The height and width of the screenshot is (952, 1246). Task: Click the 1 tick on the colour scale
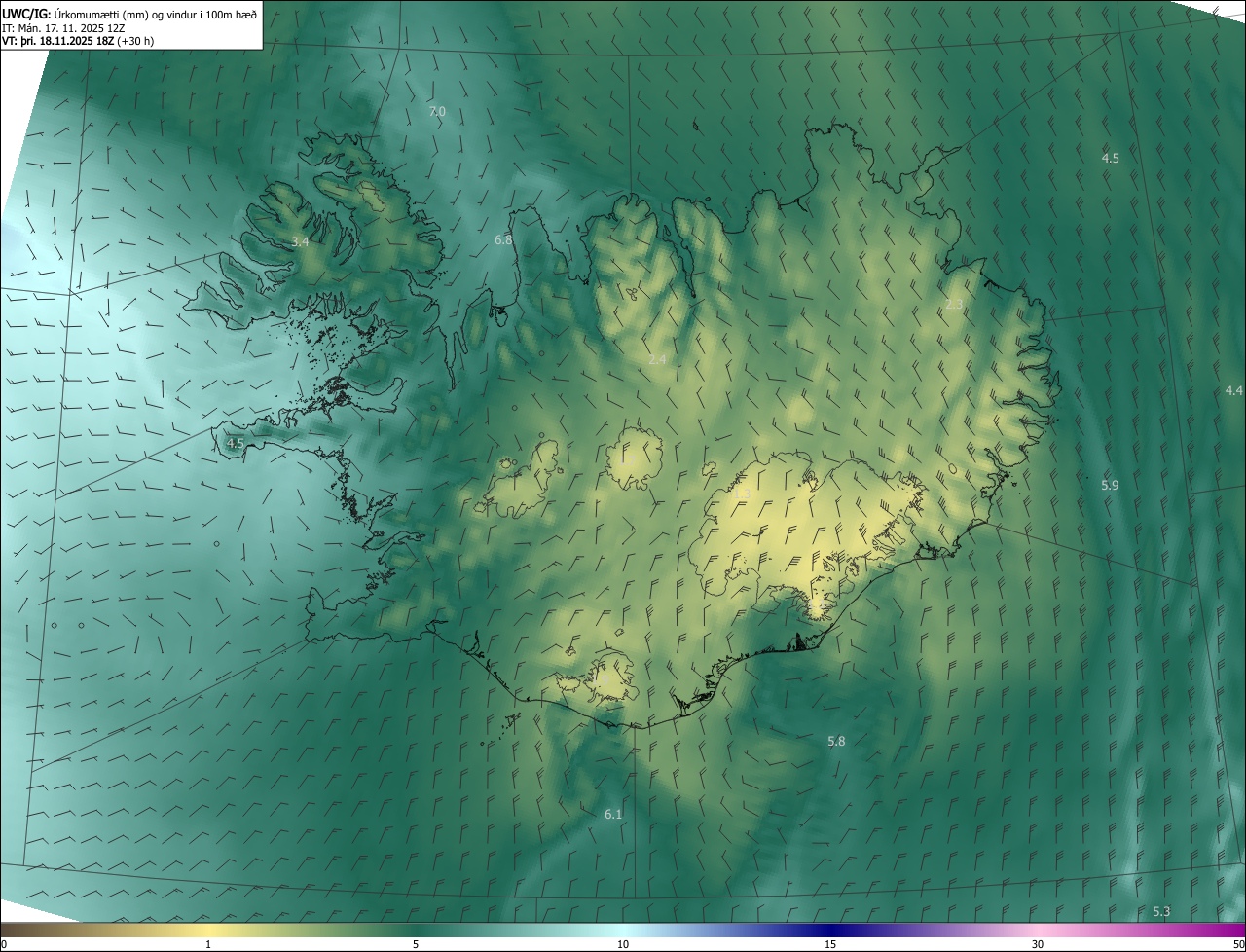click(x=208, y=944)
